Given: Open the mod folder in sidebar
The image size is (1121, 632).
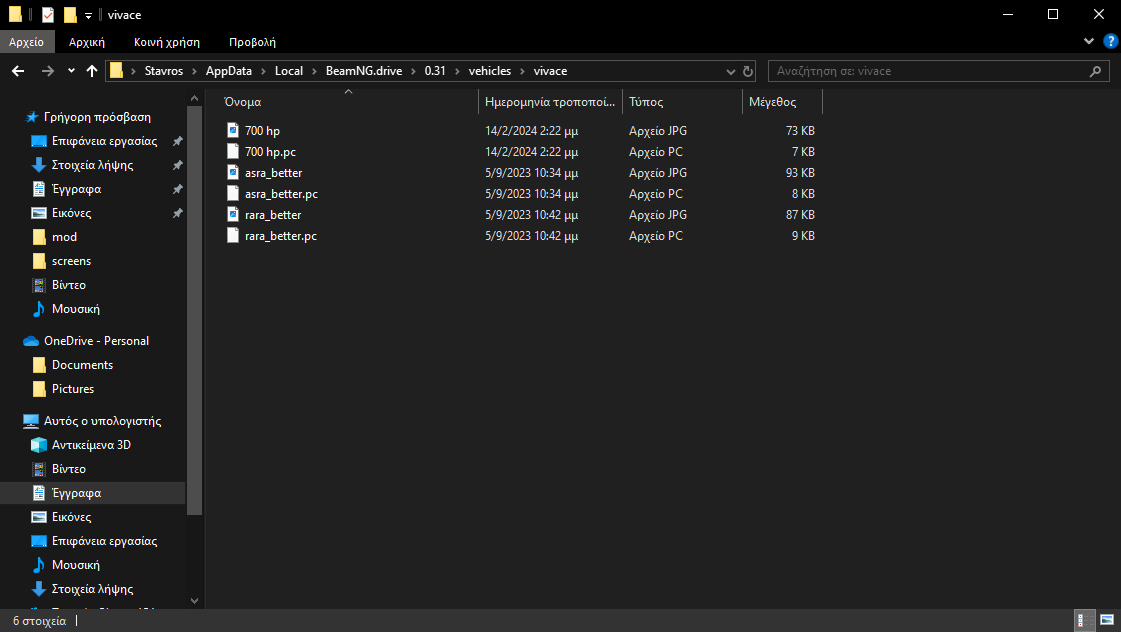Looking at the screenshot, I should click(64, 237).
